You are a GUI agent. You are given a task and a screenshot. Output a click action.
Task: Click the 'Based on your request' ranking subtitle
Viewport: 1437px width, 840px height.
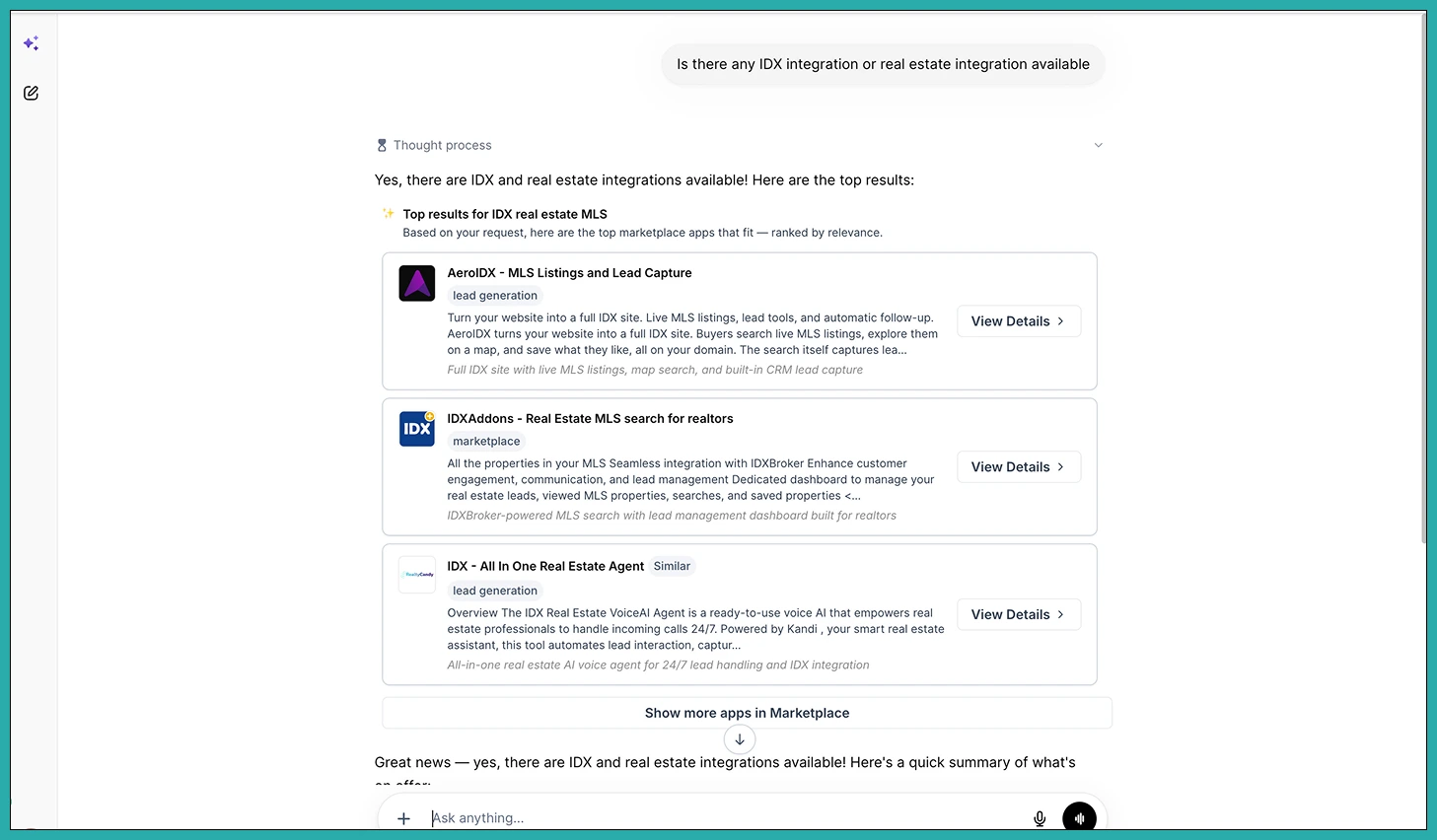point(642,233)
